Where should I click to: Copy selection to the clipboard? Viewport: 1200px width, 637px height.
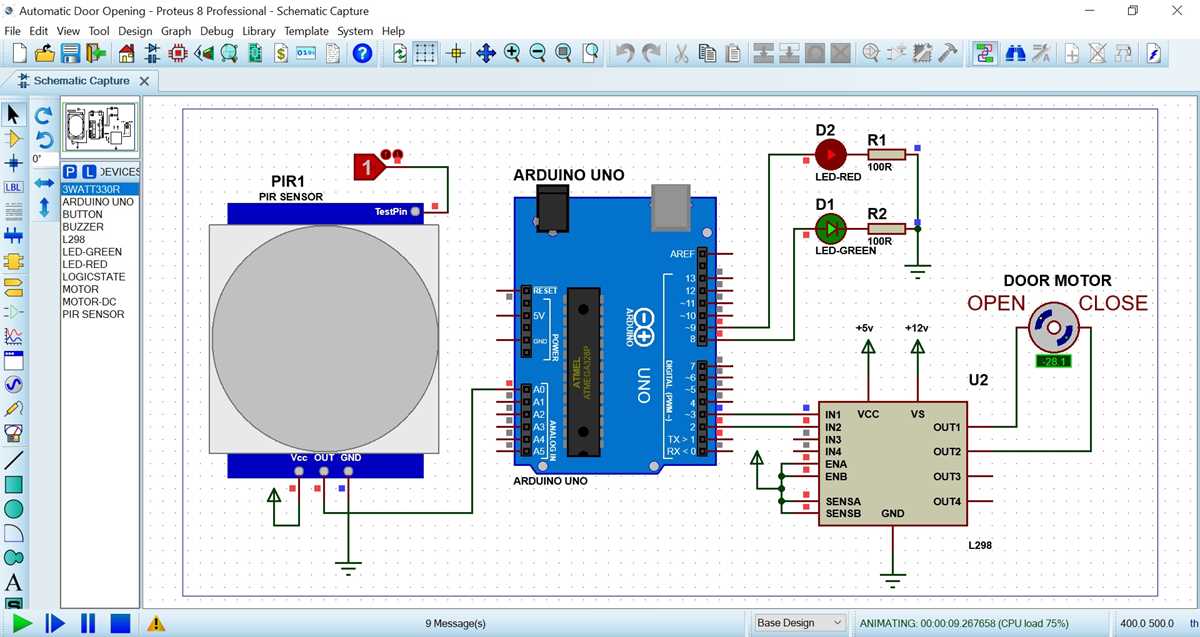[707, 53]
